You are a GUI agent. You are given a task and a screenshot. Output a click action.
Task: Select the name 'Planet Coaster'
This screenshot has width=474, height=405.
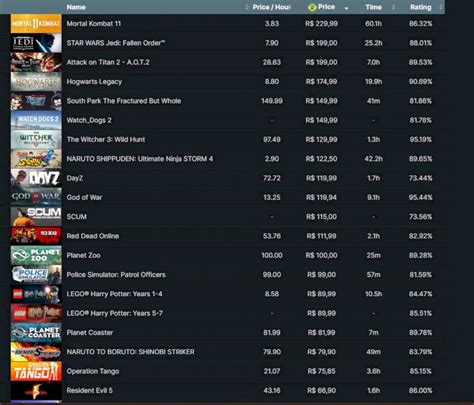point(90,333)
